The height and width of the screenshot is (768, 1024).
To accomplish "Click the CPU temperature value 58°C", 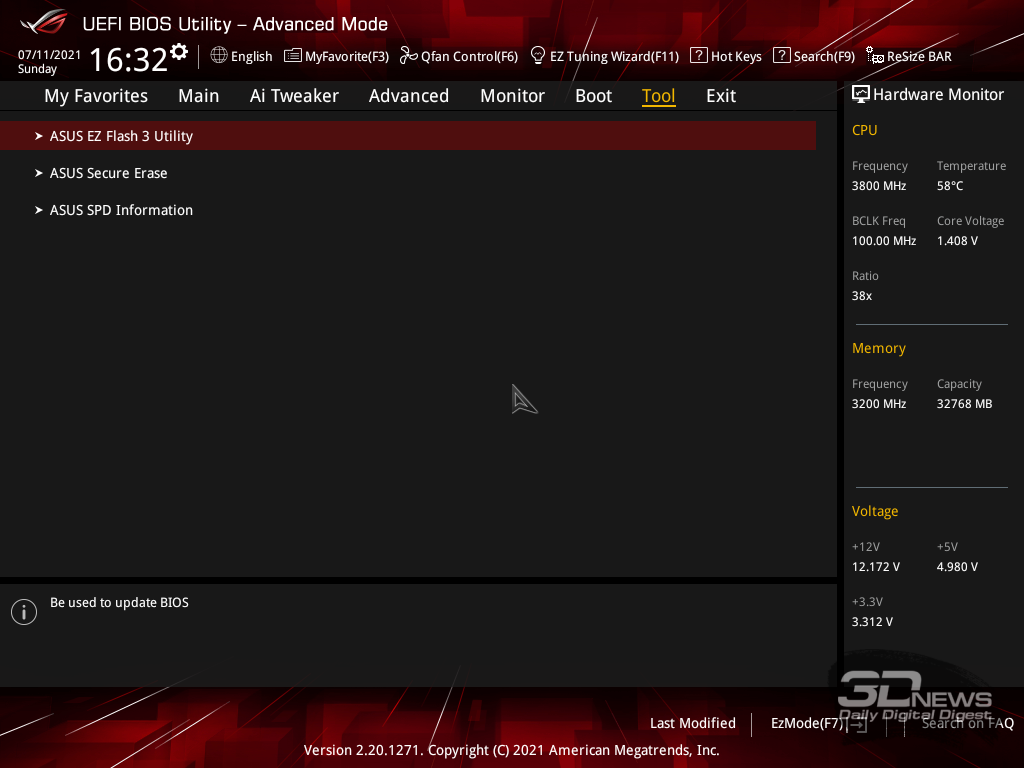I will pos(950,186).
